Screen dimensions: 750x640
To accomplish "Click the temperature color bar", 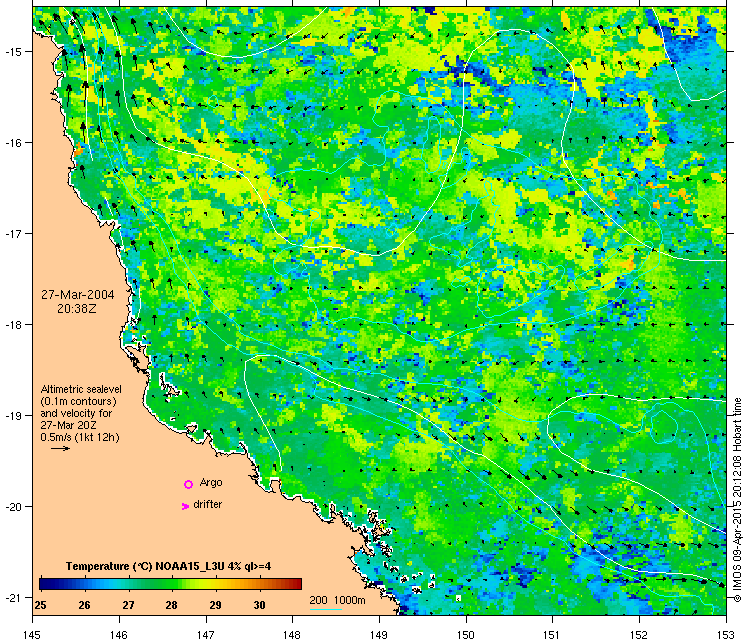I will point(170,584).
